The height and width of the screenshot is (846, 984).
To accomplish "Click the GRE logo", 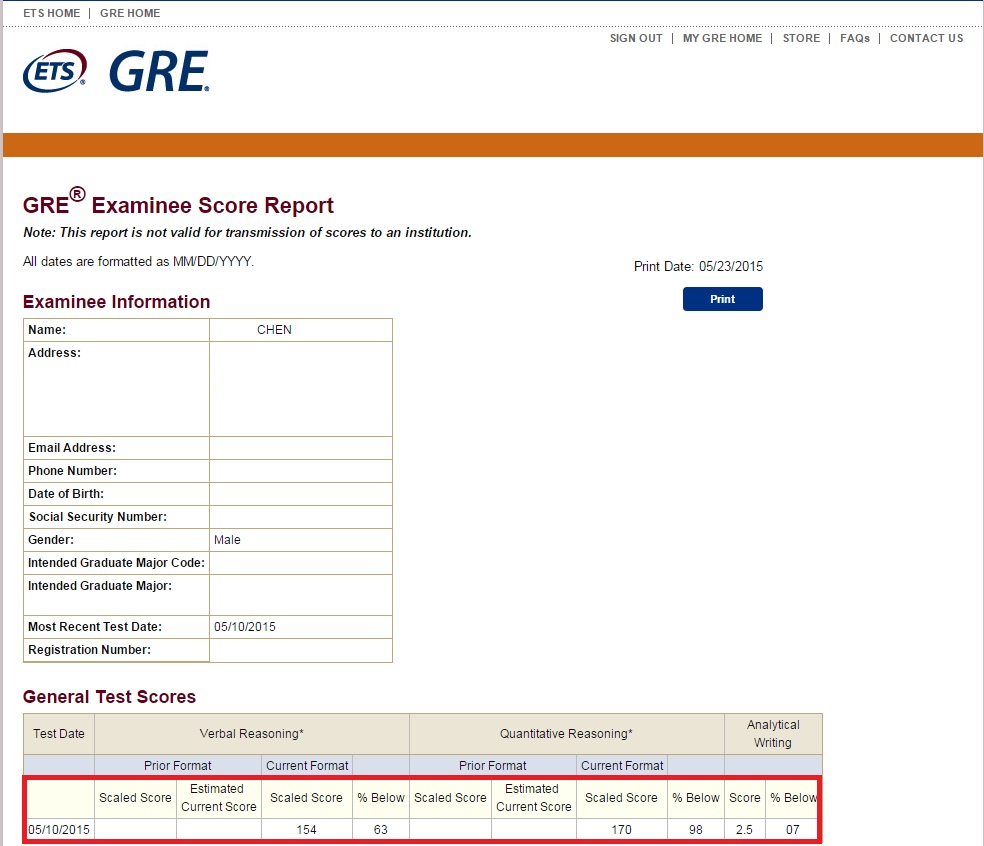I will coord(159,72).
